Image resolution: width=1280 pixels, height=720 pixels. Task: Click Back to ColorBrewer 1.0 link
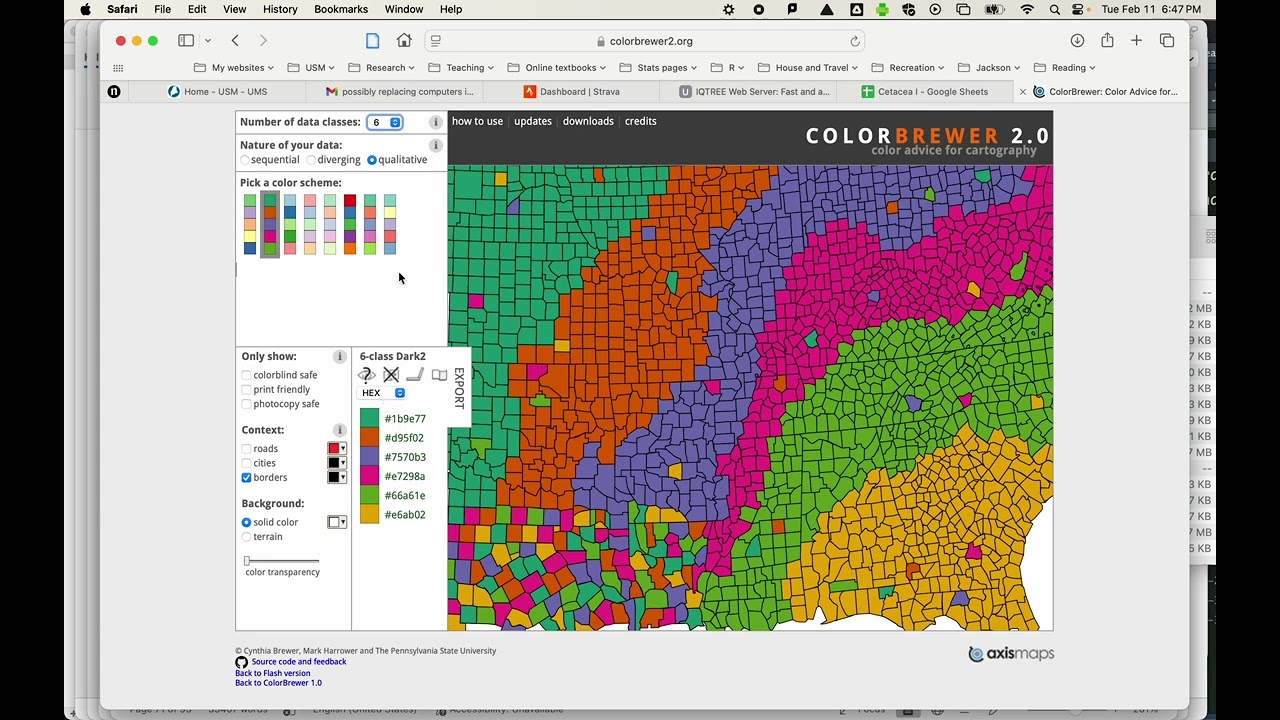point(279,683)
